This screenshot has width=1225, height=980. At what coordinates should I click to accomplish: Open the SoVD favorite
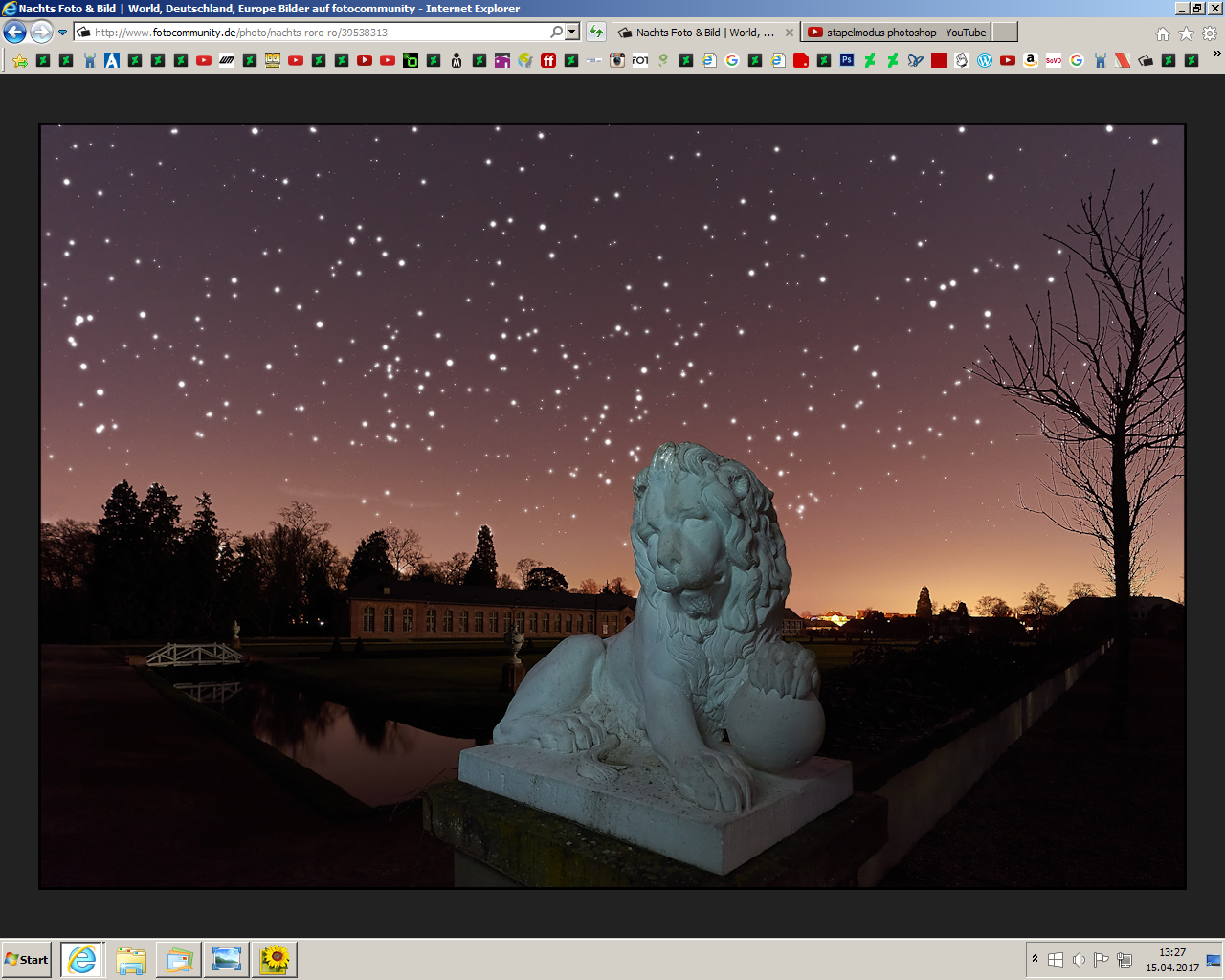1054,60
